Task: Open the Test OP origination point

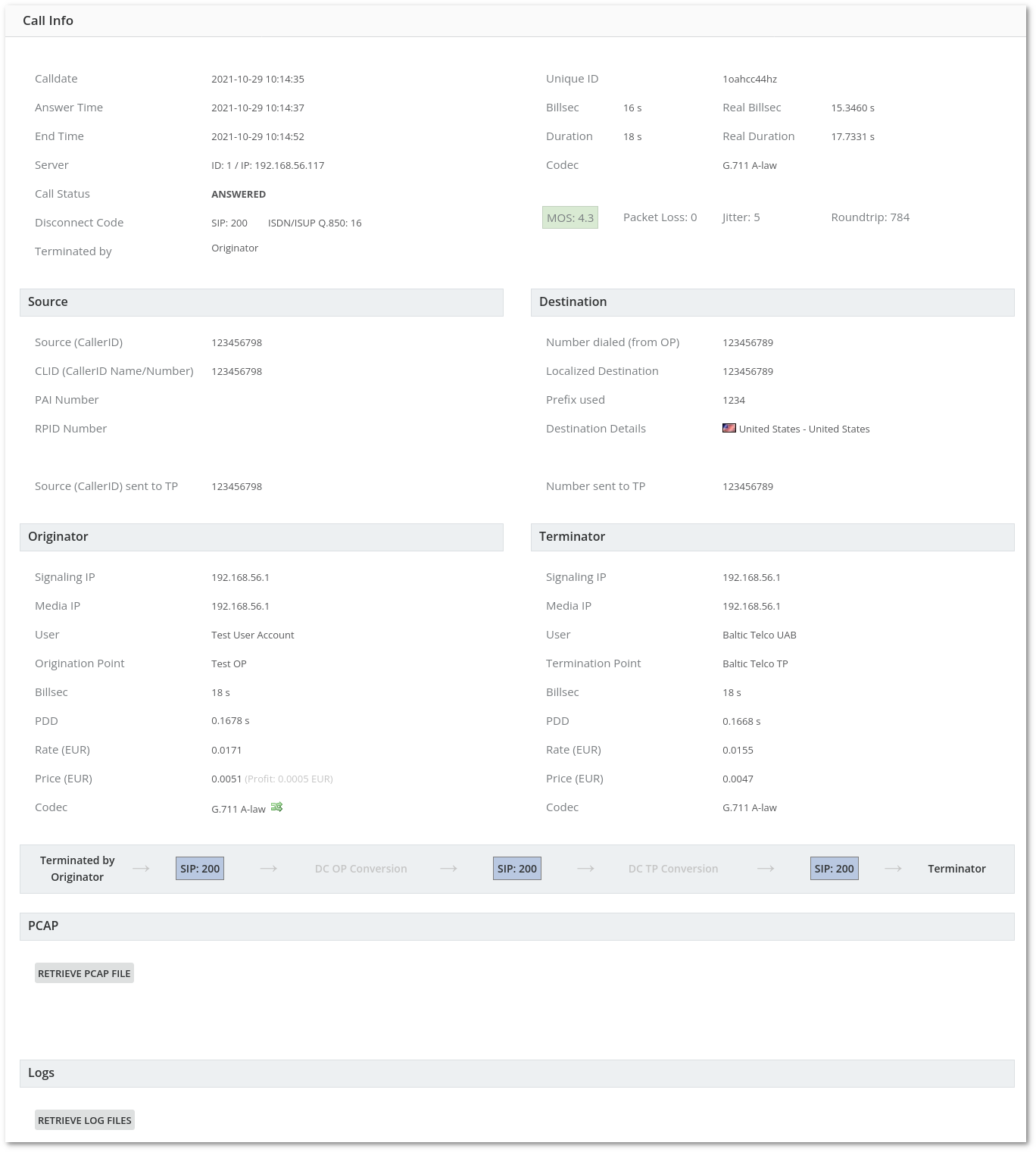Action: [229, 663]
